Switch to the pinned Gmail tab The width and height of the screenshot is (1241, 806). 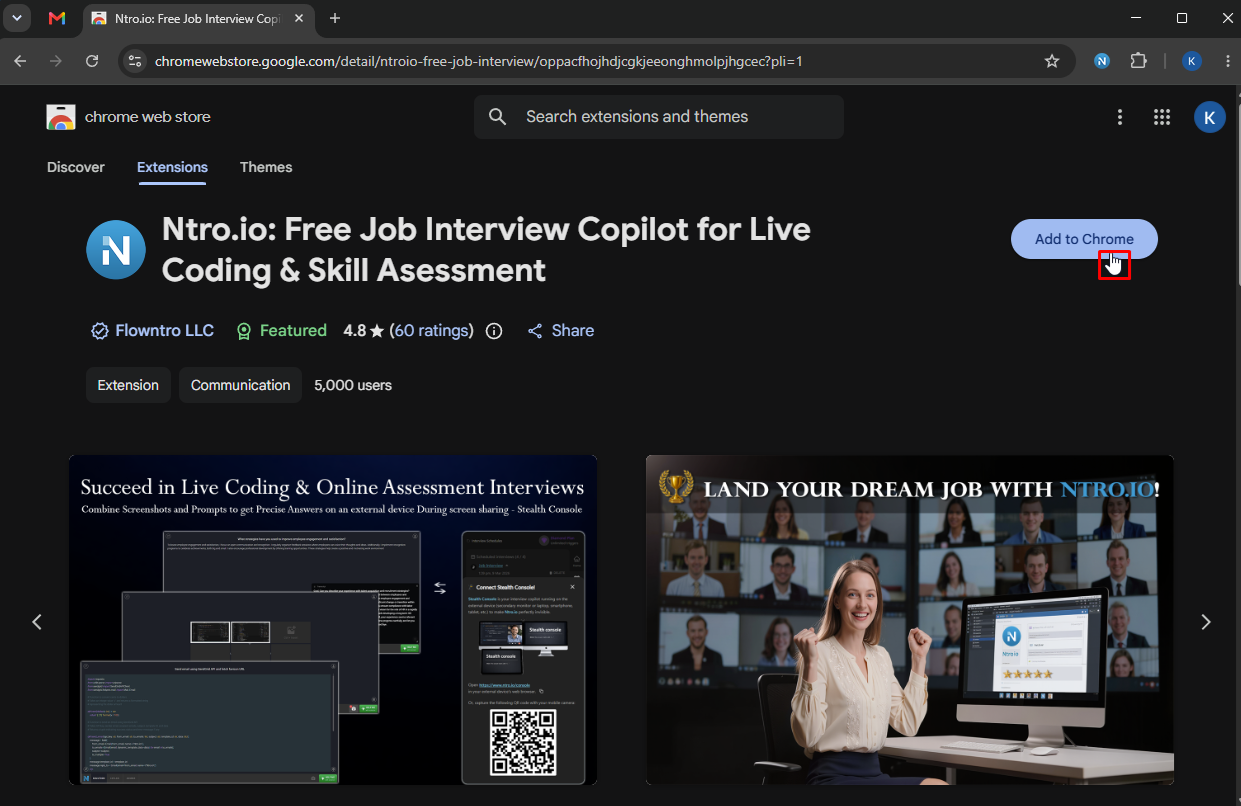tap(57, 18)
